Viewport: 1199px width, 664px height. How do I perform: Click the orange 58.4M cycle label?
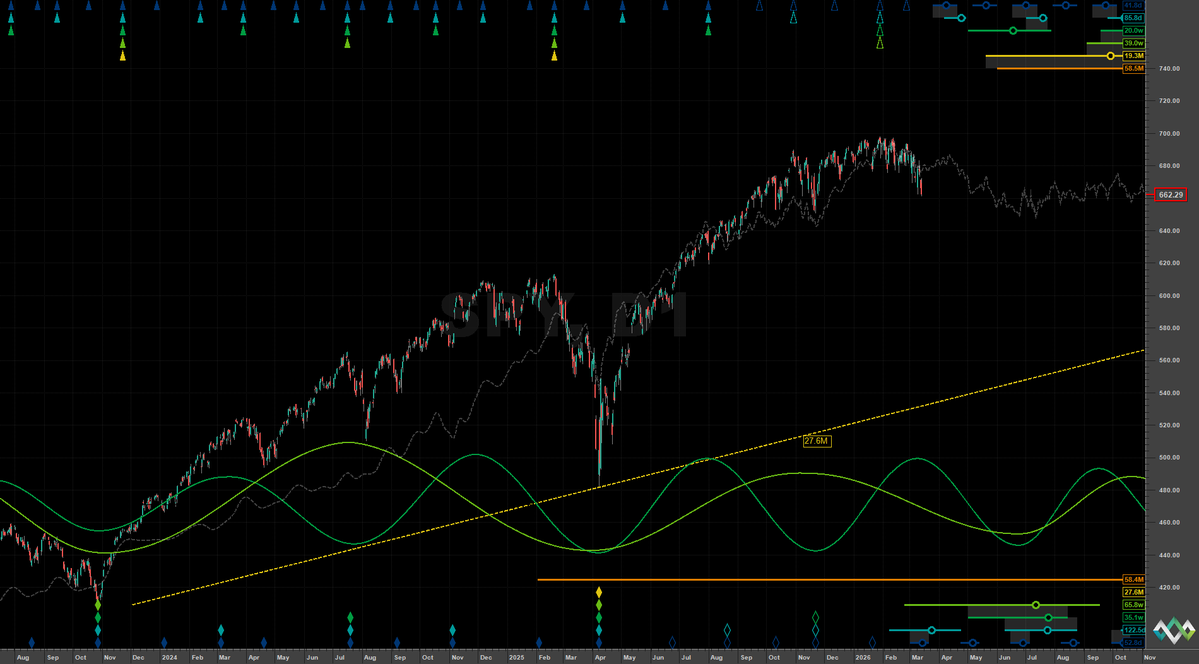point(1132,580)
